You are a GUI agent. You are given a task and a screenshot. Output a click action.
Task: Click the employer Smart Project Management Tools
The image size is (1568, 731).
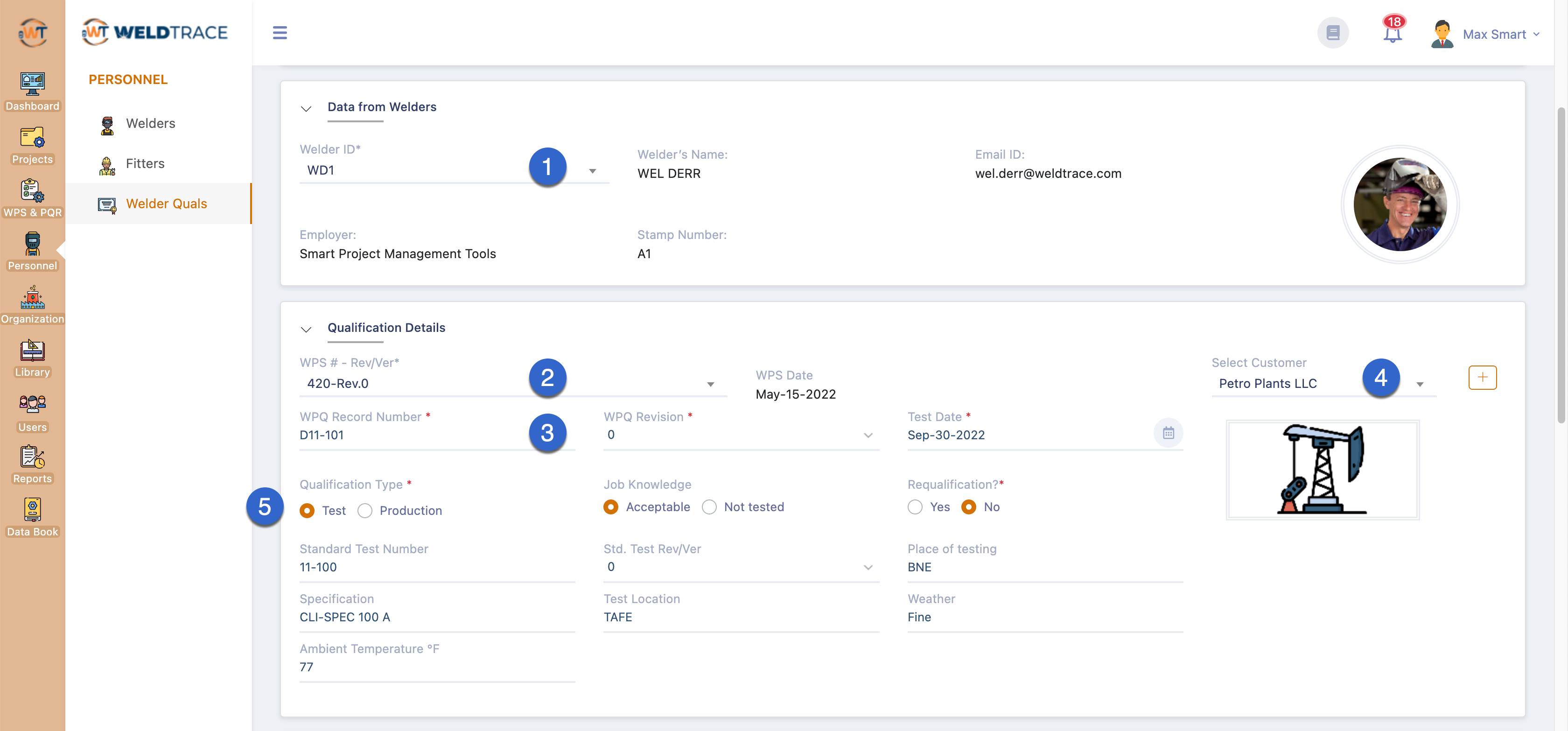[x=398, y=254]
